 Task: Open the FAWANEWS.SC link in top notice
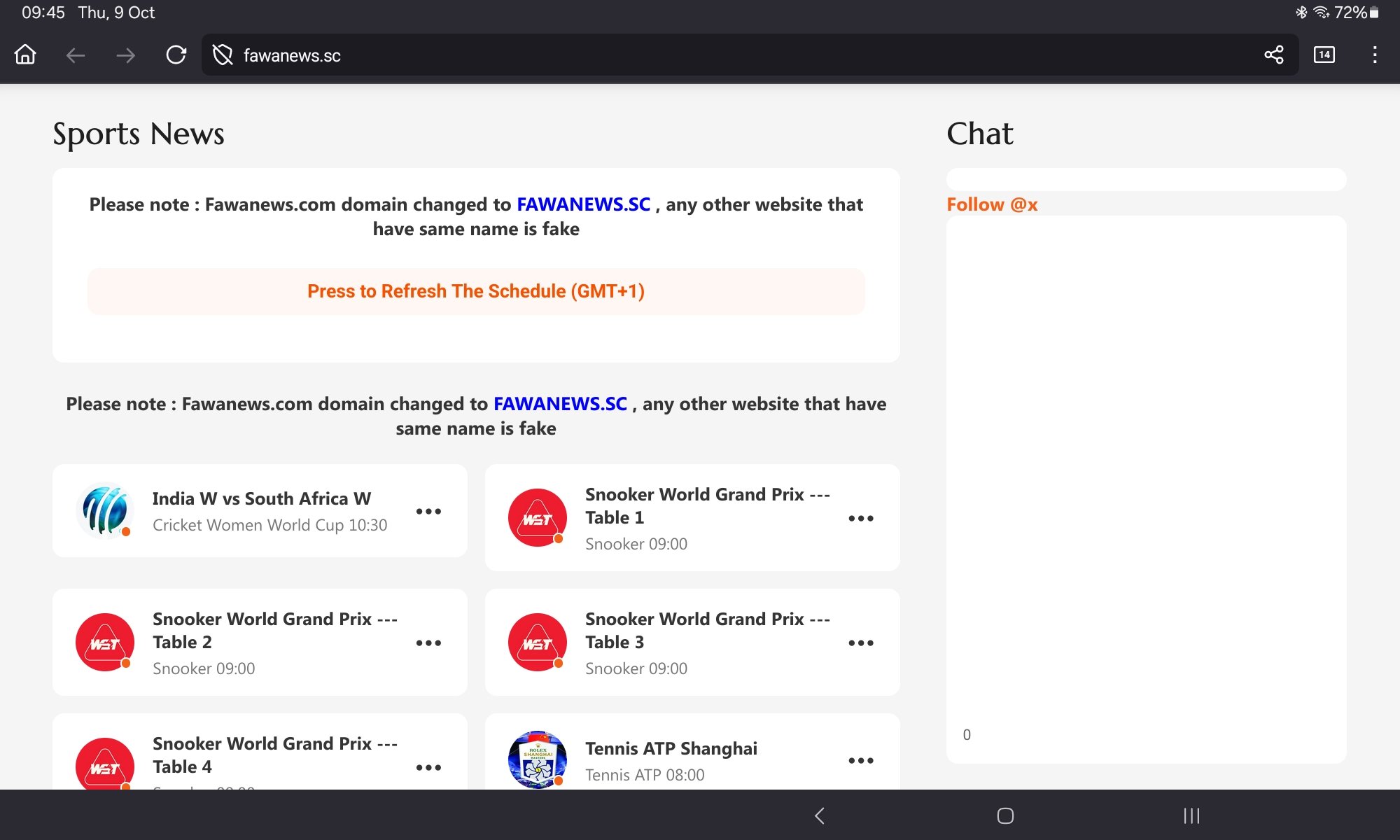coord(583,204)
